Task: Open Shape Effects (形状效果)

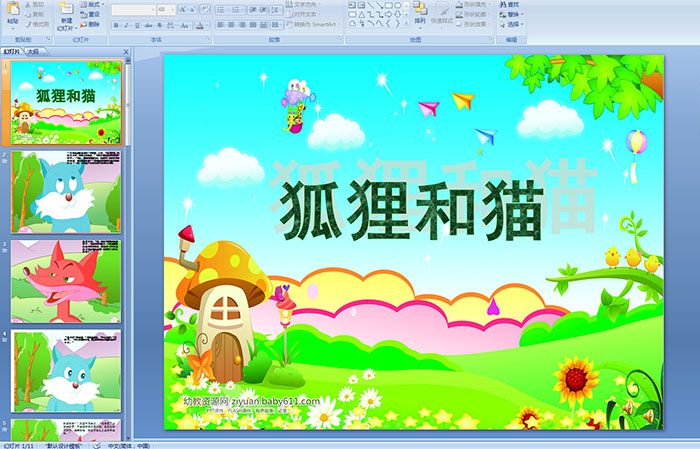Action: point(473,24)
